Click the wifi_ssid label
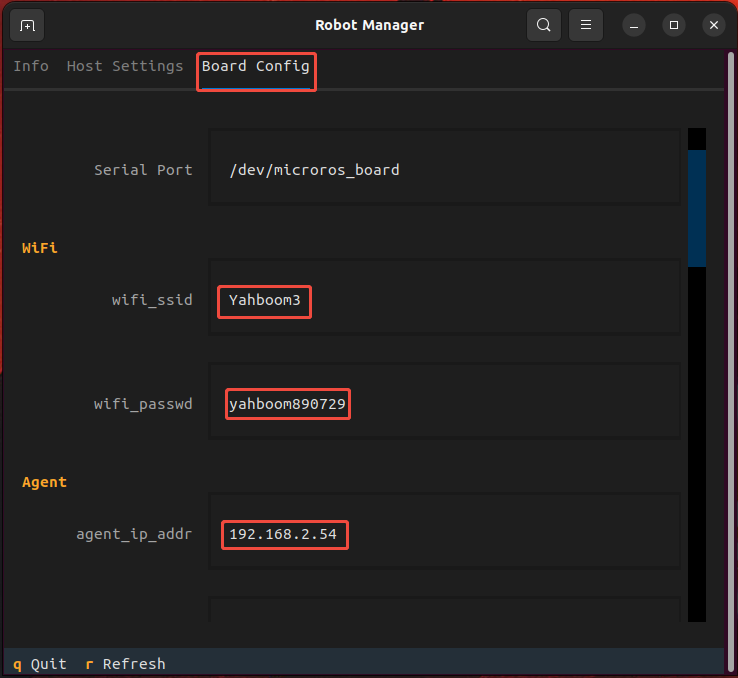The image size is (738, 678). pos(152,300)
